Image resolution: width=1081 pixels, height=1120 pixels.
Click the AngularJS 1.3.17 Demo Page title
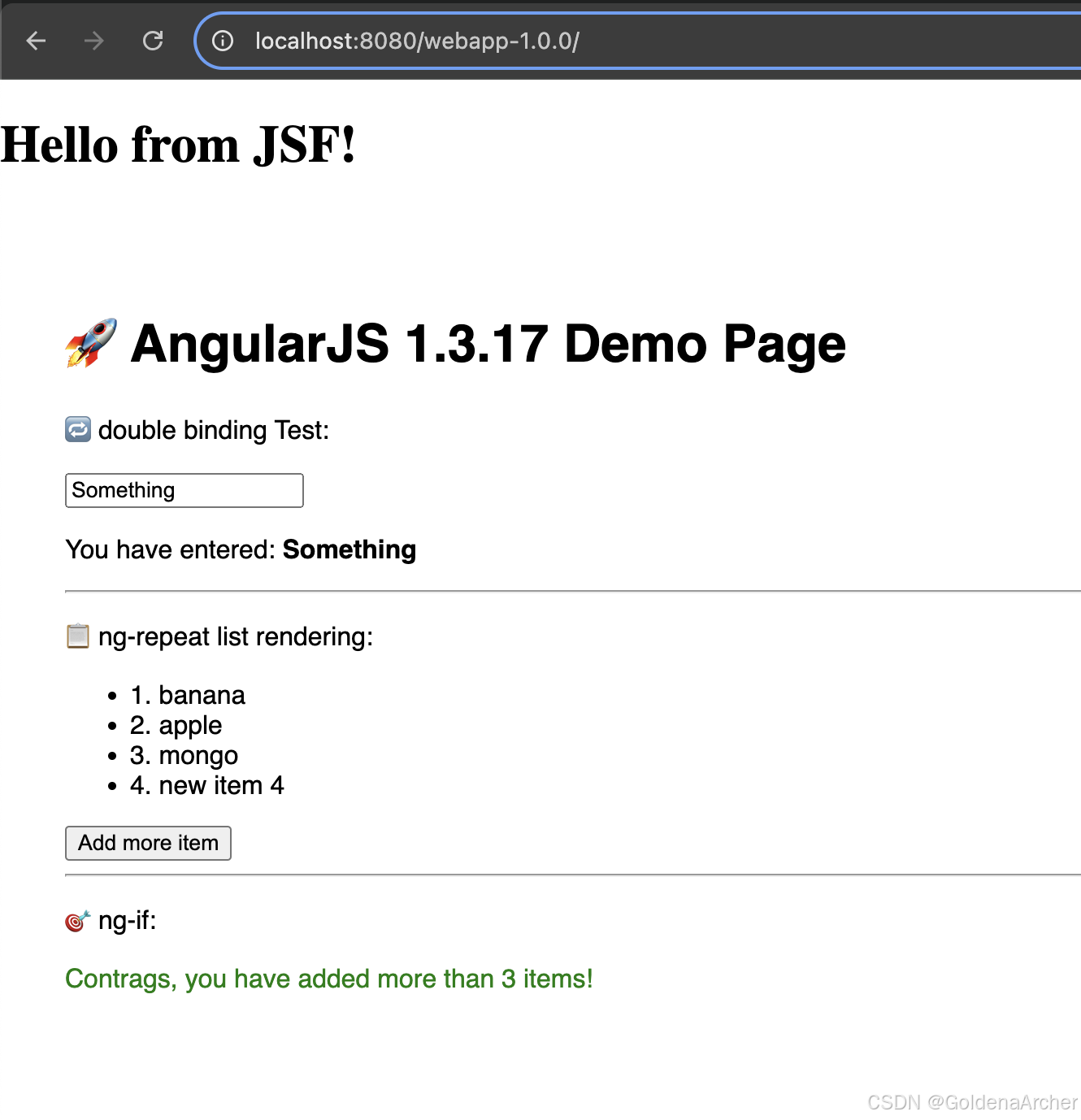point(488,343)
